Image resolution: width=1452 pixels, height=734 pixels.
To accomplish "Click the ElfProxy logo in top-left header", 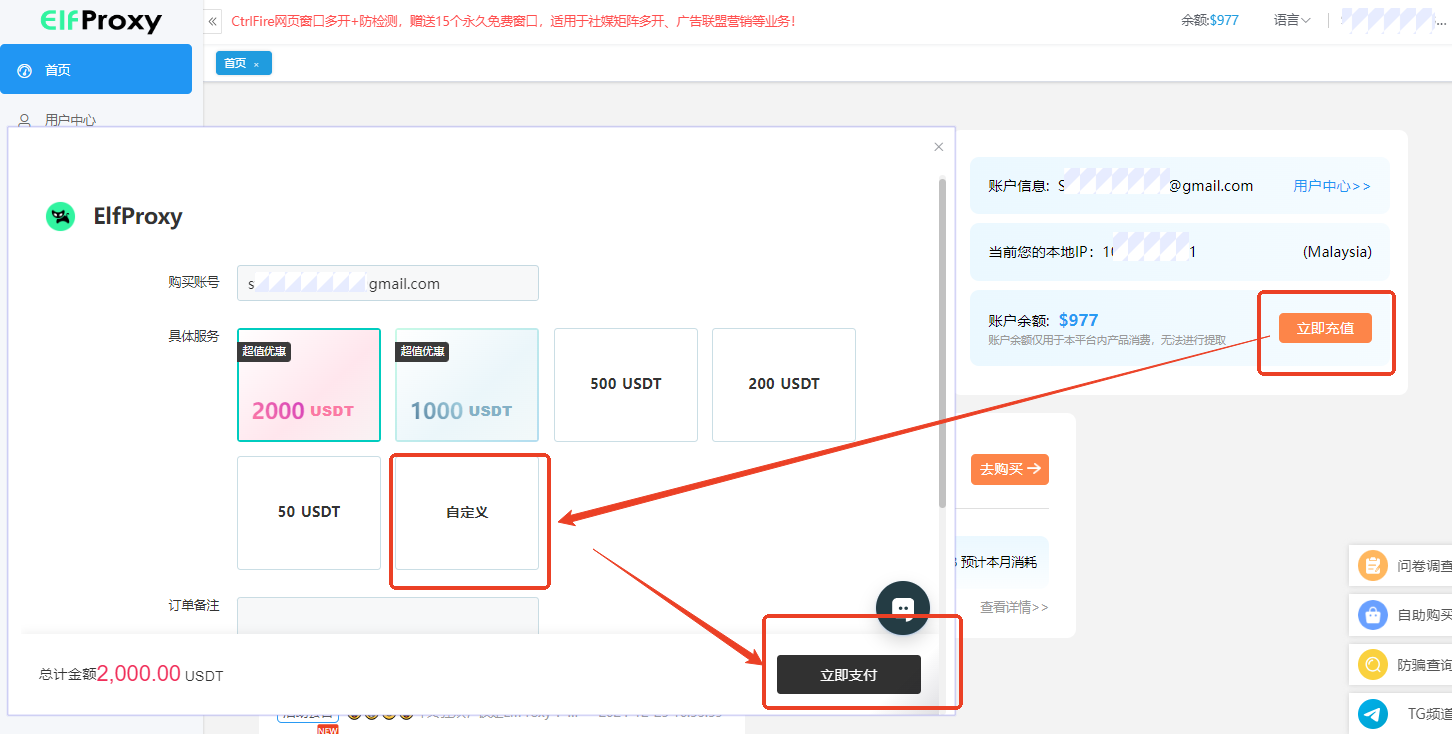I will pos(101,20).
